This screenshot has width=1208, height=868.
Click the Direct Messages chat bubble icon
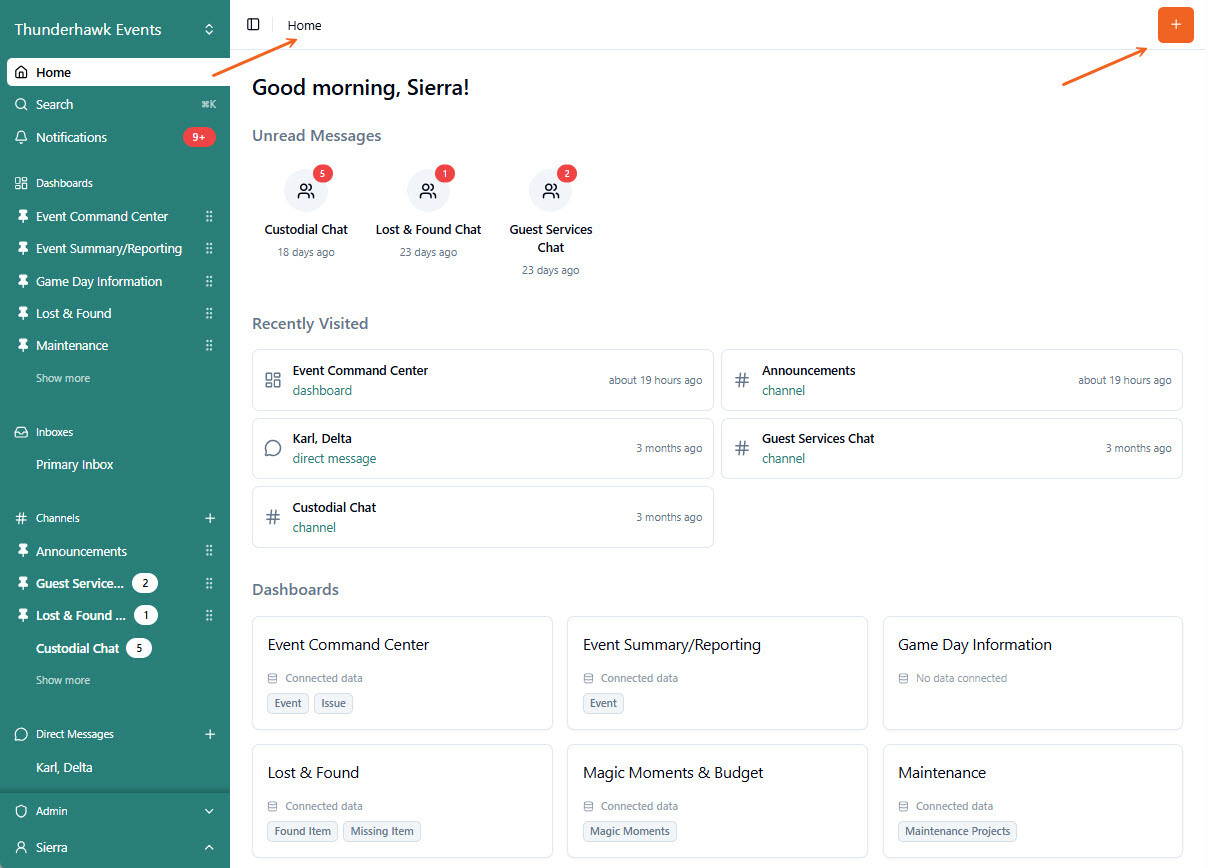[21, 734]
